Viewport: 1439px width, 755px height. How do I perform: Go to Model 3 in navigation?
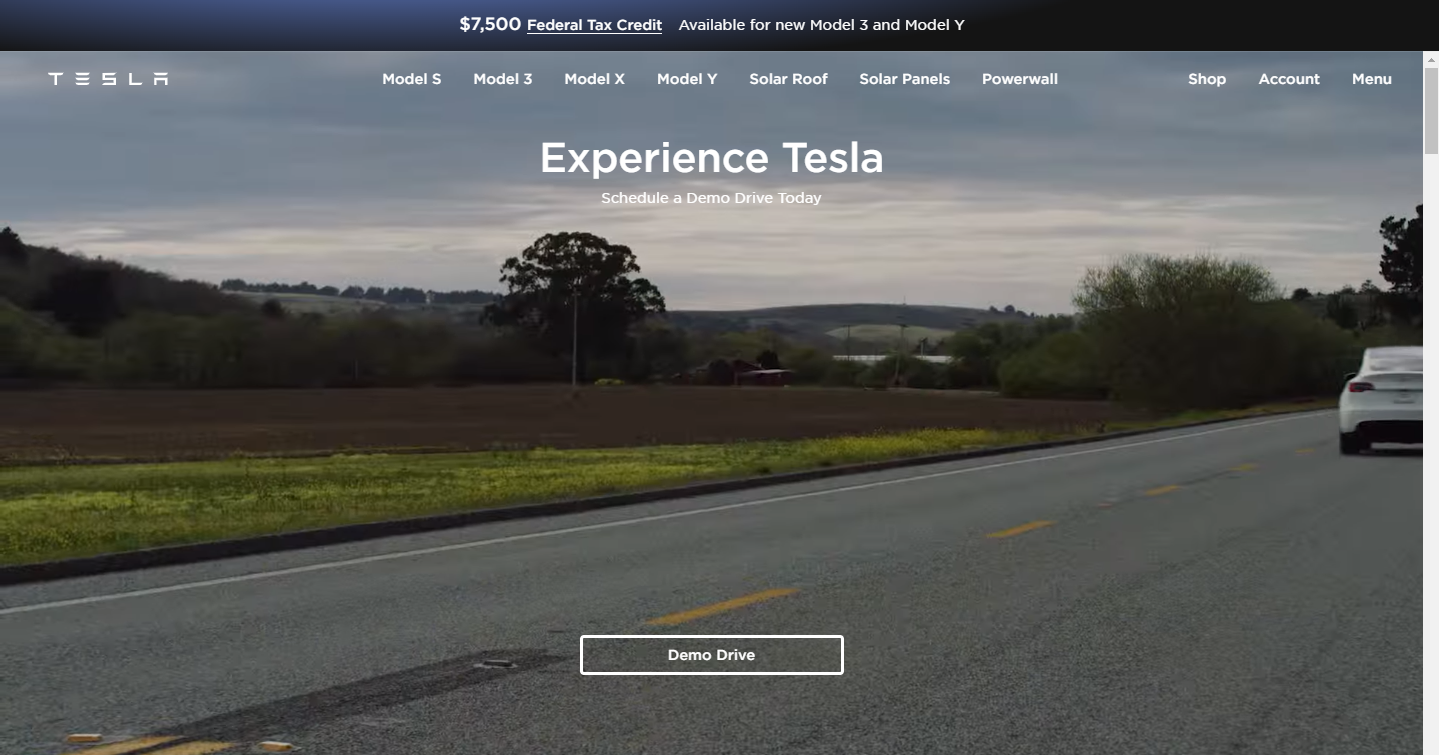click(x=502, y=79)
